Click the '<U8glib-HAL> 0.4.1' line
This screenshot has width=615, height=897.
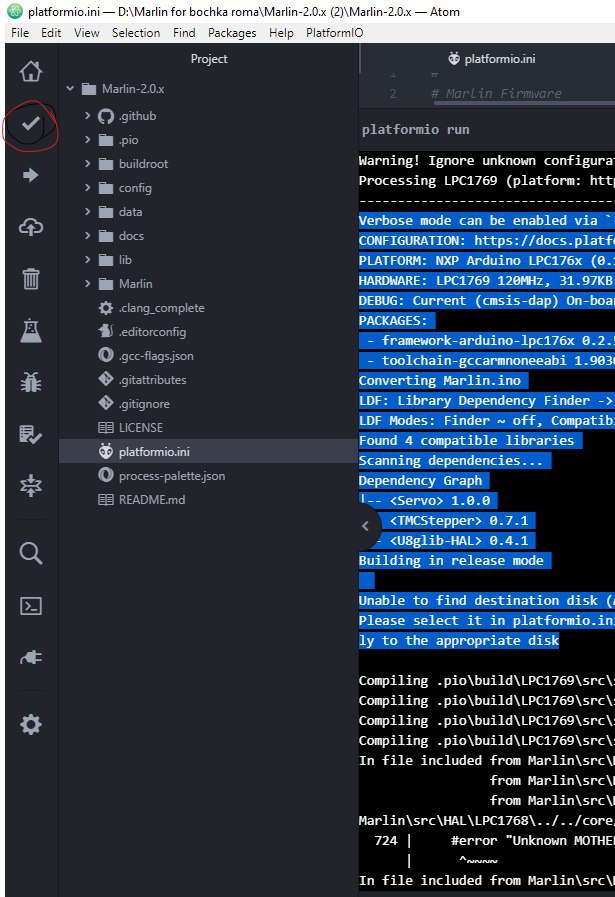coord(459,541)
